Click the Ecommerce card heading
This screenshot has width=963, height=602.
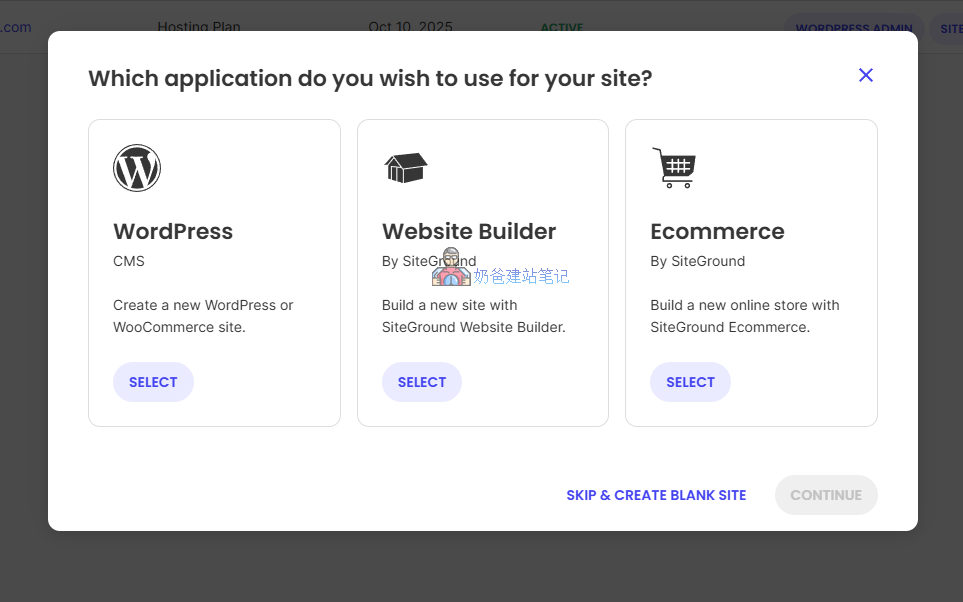coord(717,231)
